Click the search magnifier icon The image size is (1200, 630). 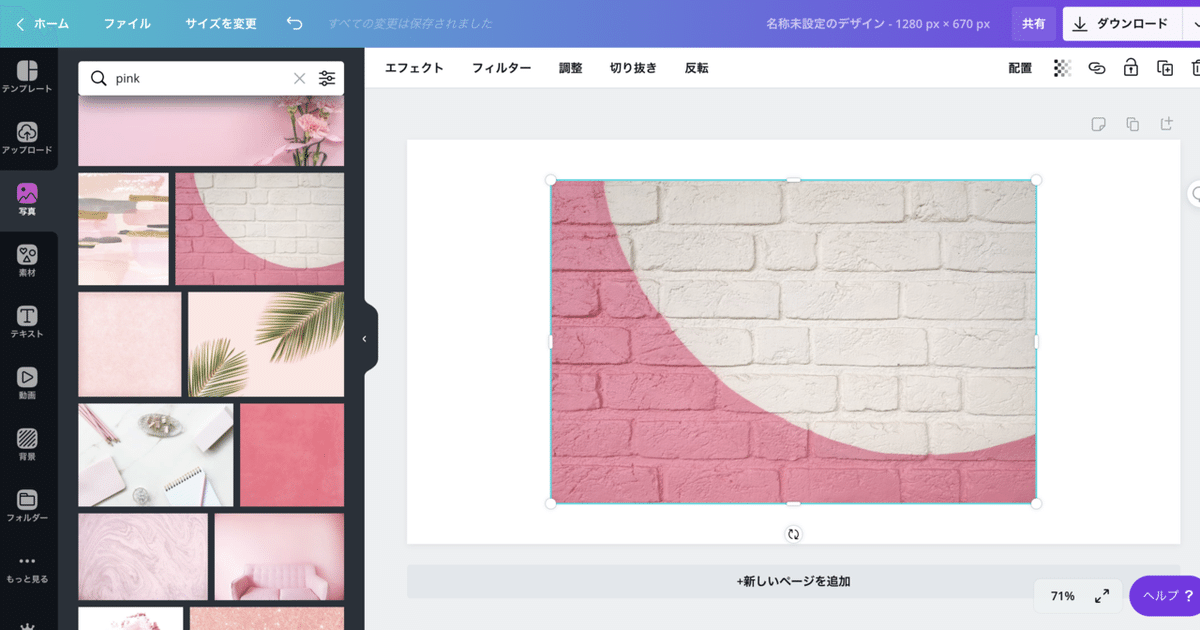pos(98,78)
